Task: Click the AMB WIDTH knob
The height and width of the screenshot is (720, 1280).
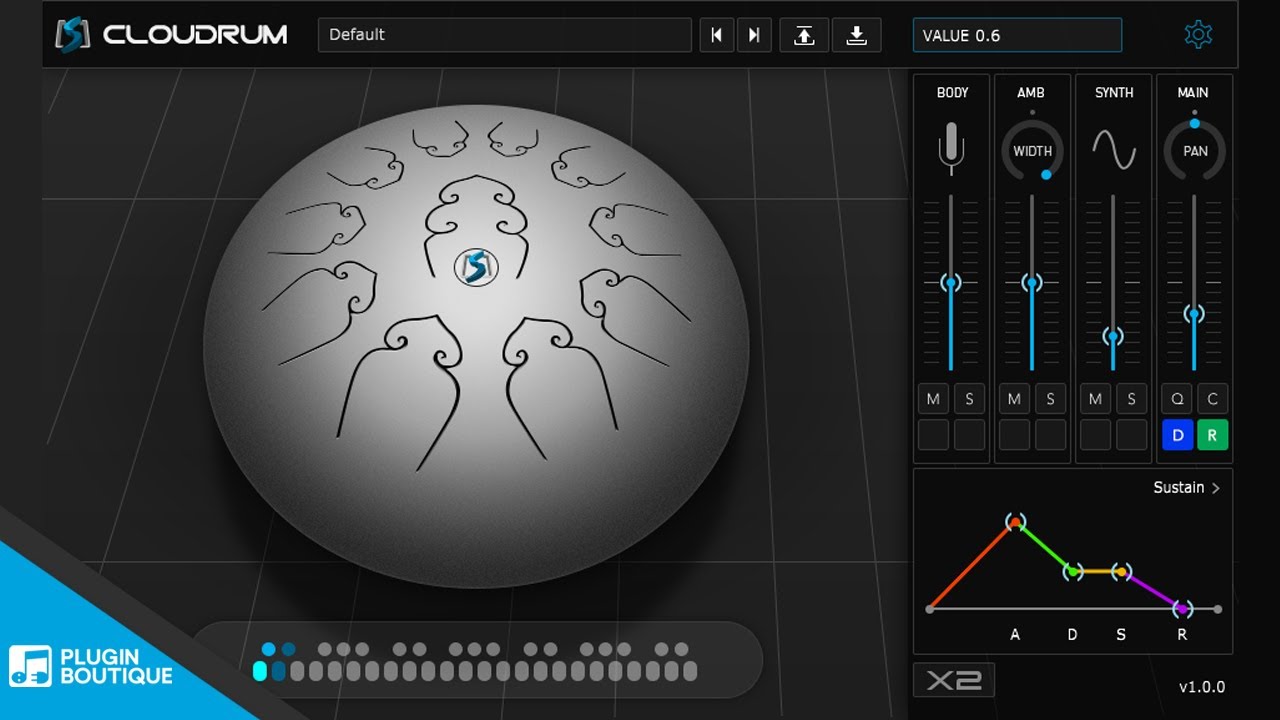Action: click(1032, 151)
